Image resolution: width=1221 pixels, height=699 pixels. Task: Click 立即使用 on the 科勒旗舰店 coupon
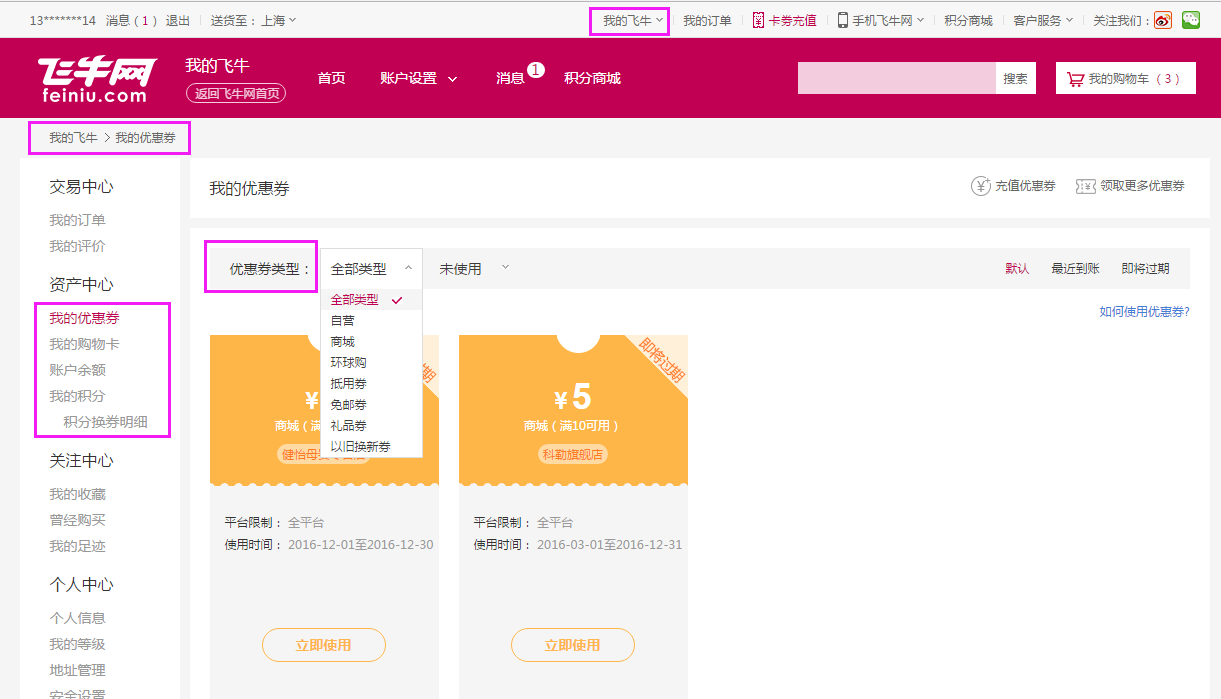573,645
